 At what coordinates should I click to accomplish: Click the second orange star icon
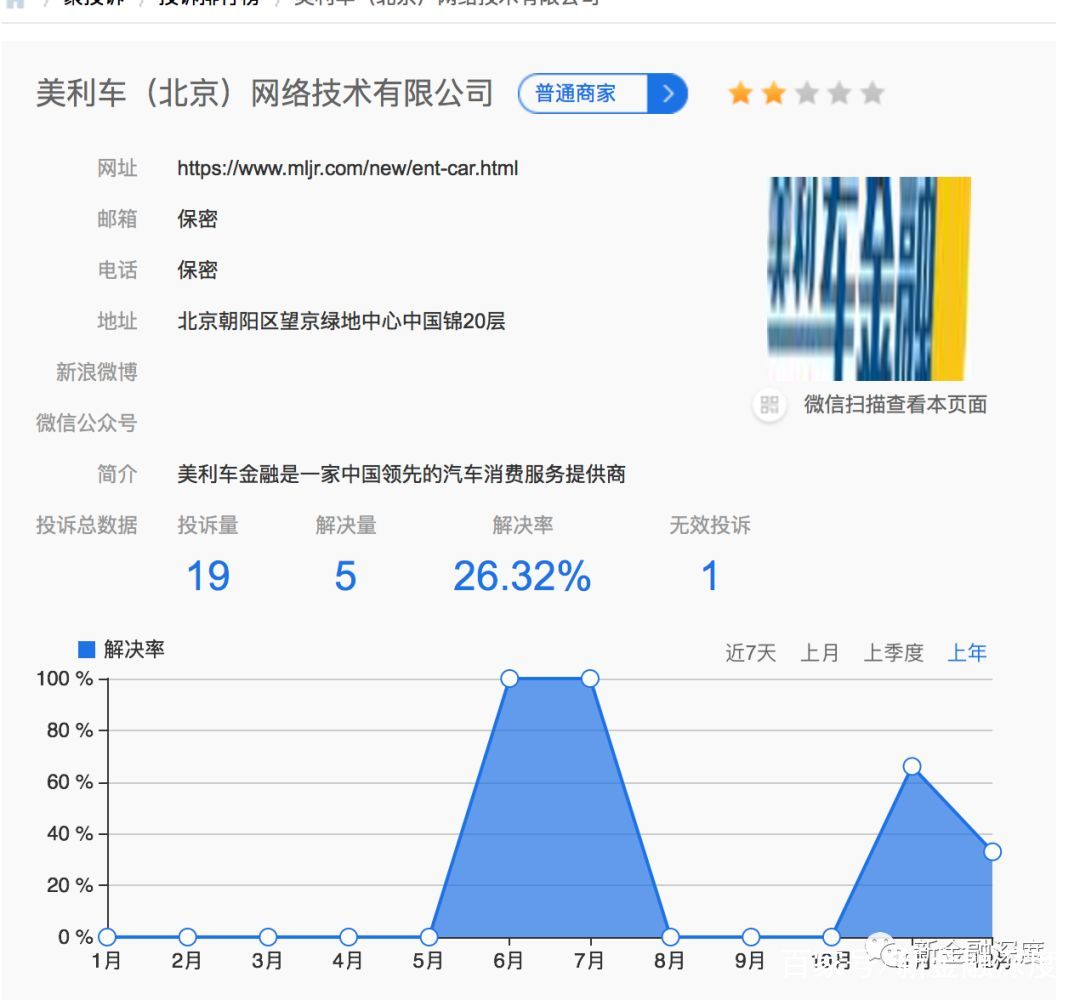[x=772, y=93]
